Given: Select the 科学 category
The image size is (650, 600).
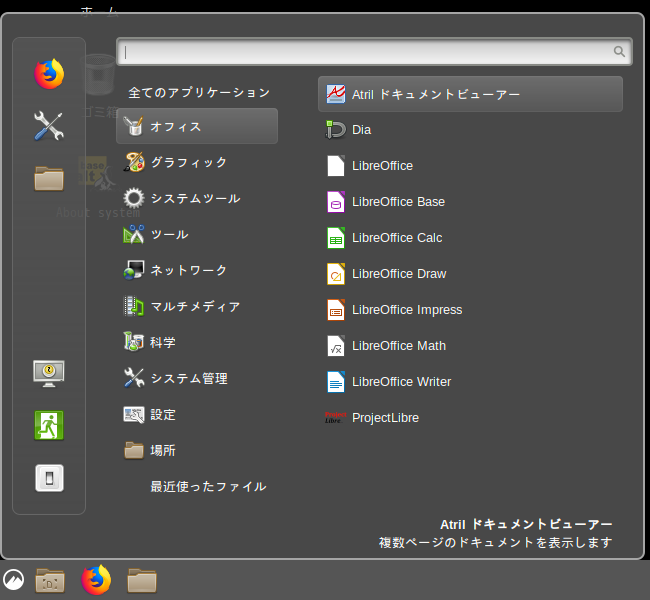Looking at the screenshot, I should click(197, 343).
